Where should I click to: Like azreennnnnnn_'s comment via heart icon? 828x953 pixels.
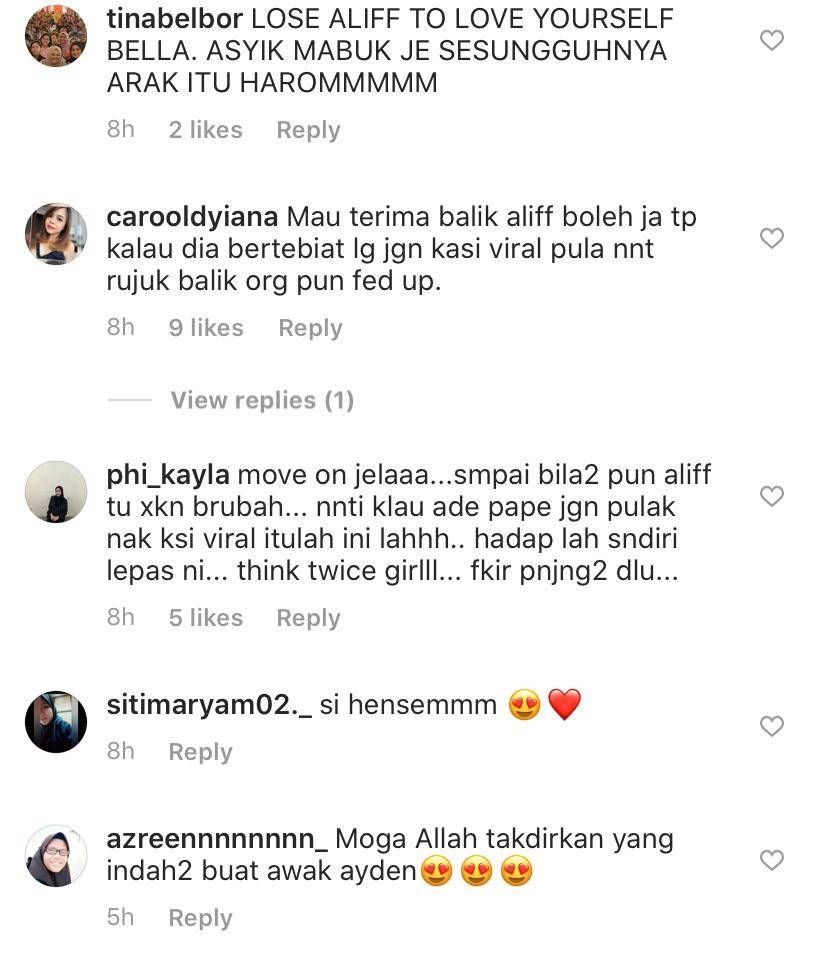click(x=771, y=860)
